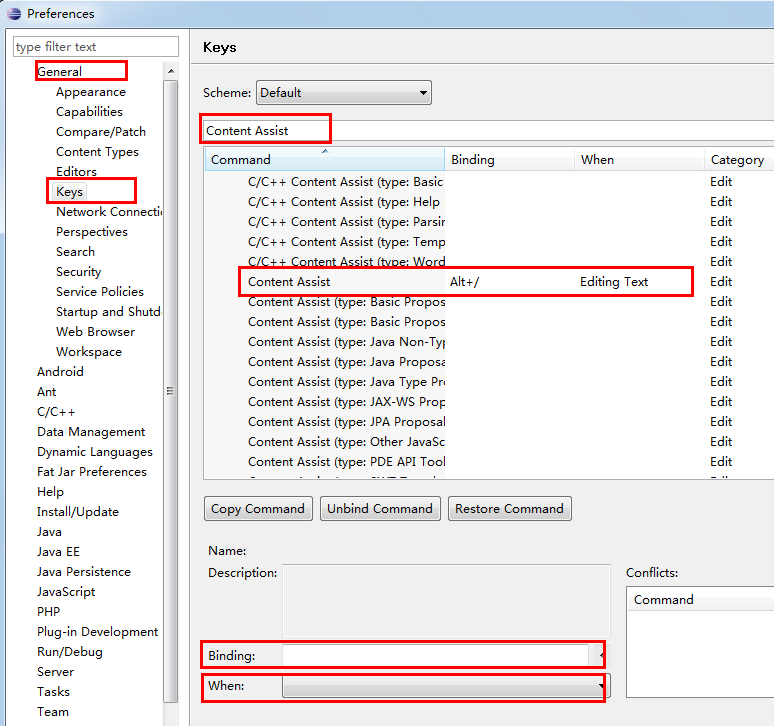The height and width of the screenshot is (726, 774).
Task: Open the Java preferences category
Action: coord(49,532)
